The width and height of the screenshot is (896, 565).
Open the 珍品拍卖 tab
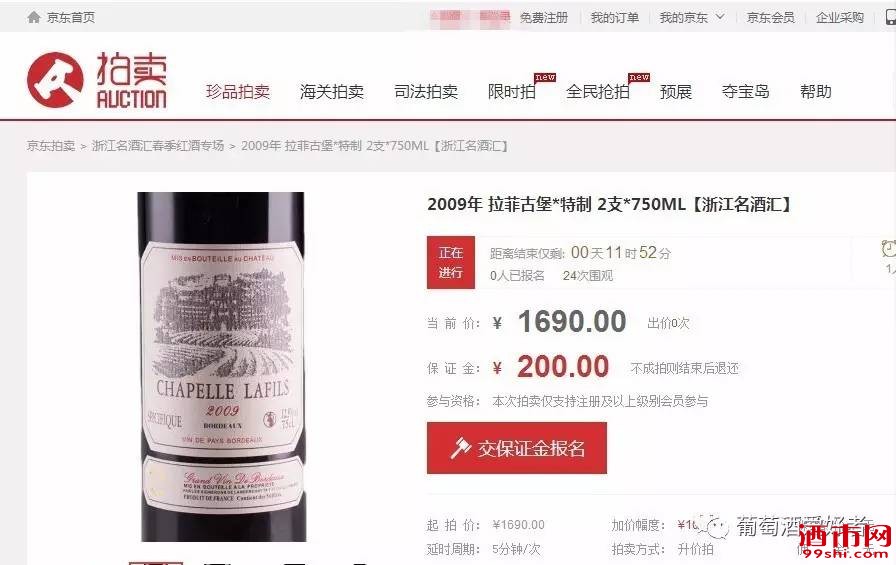[x=238, y=91]
